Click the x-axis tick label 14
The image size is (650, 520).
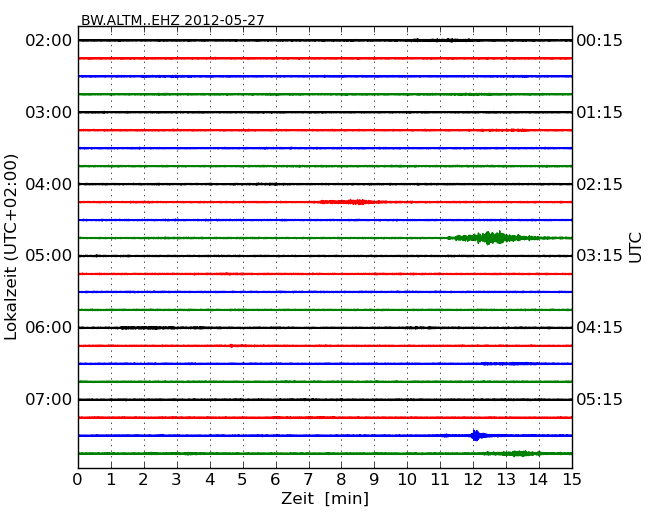pos(539,479)
